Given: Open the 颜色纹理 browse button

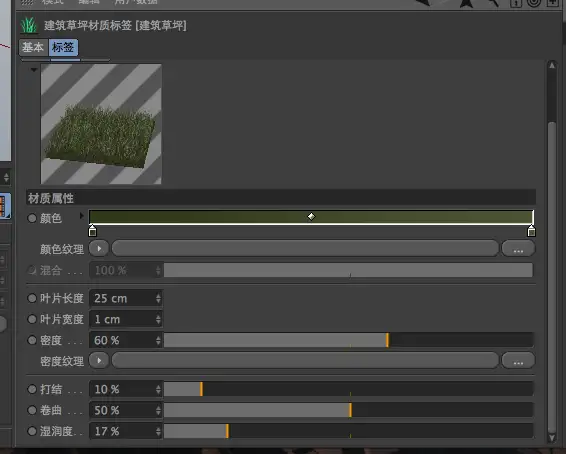Looking at the screenshot, I should [x=518, y=249].
